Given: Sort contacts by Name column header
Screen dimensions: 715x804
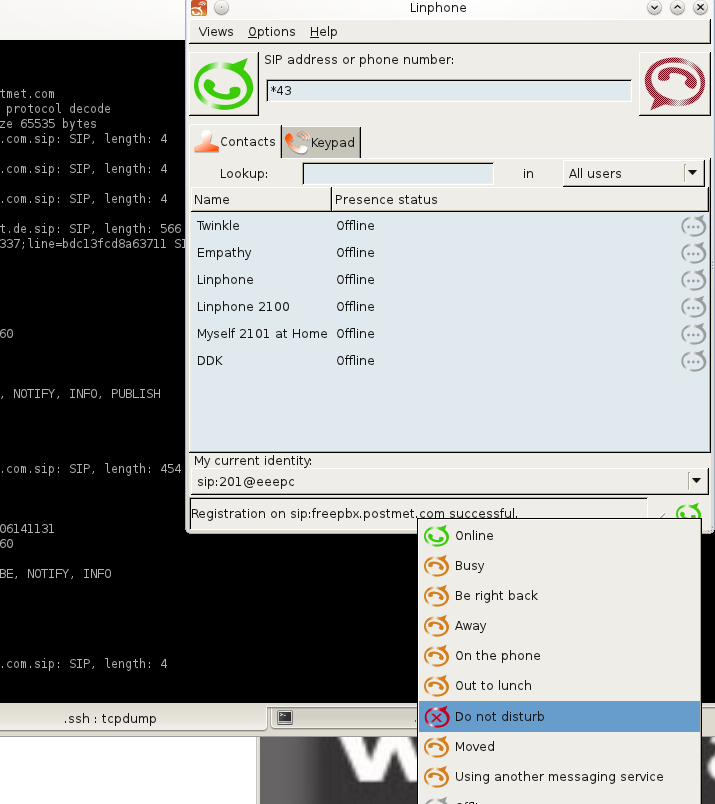Looking at the screenshot, I should 260,200.
